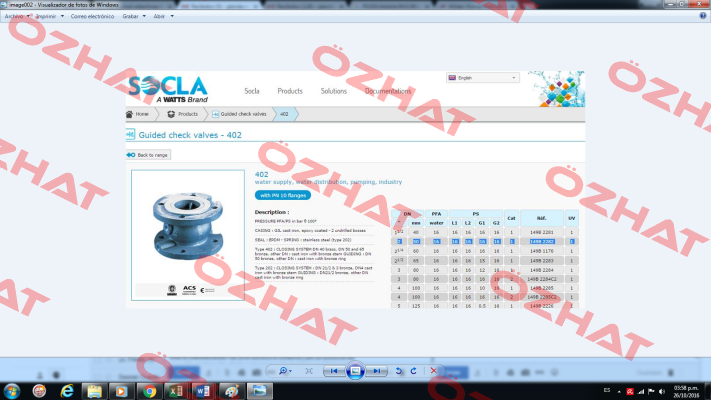Click Solutions in the site navigation

(334, 91)
